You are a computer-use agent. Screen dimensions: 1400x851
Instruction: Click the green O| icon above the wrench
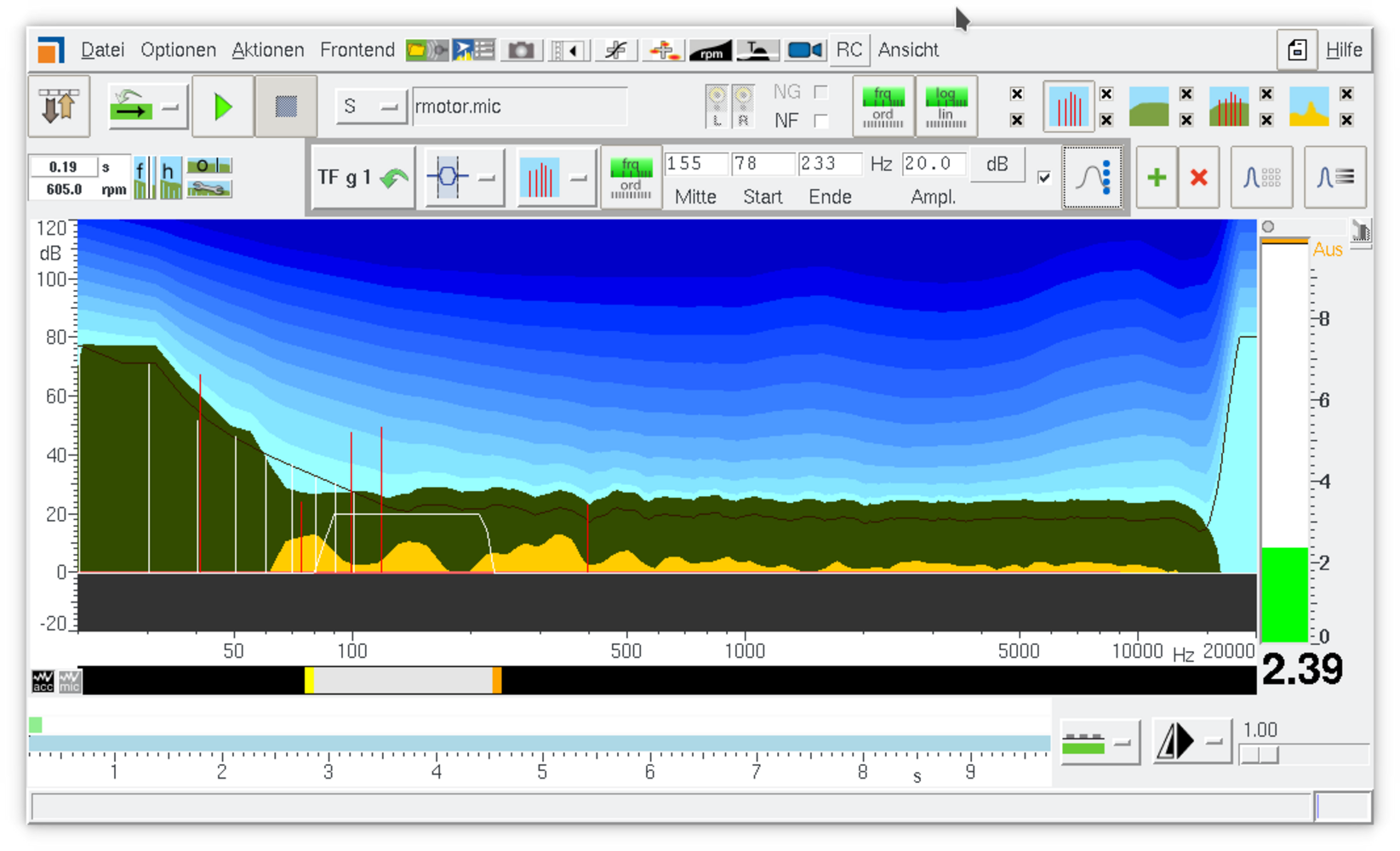coord(209,166)
